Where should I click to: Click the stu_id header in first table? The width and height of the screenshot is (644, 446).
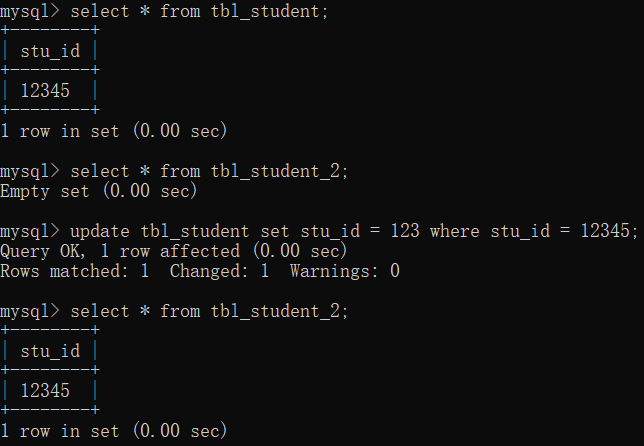pos(50,51)
